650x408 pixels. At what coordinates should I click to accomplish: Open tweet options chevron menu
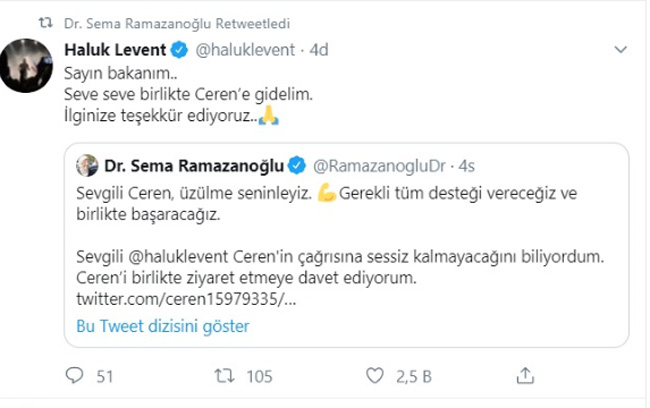point(621,49)
